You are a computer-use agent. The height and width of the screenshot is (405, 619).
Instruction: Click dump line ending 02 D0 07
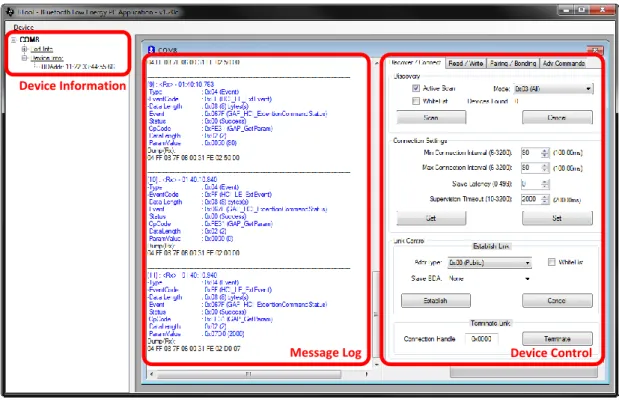(193, 349)
